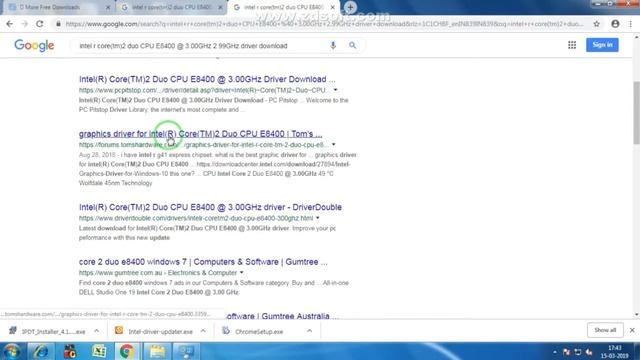Expand the gumtree.com.au URL options arrow

(x=241, y=273)
